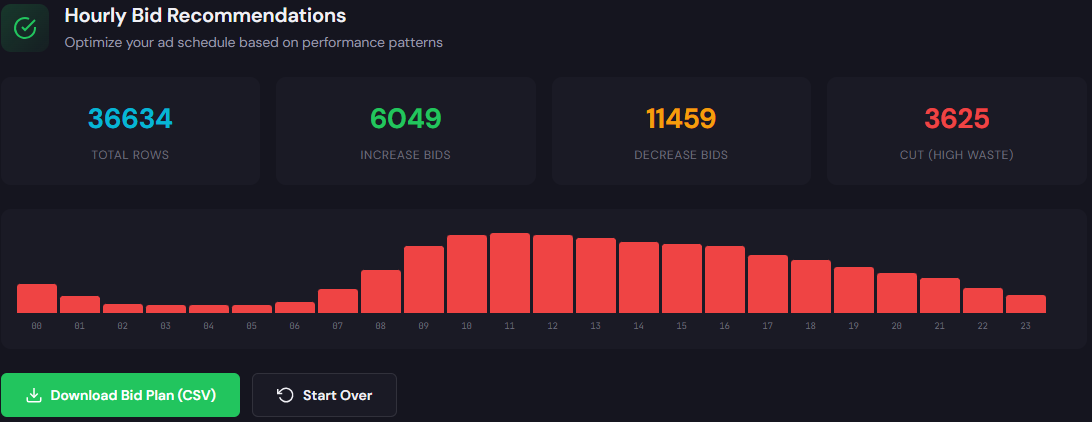
Task: Open the Decrease Bids 11459 card
Action: coord(681,132)
